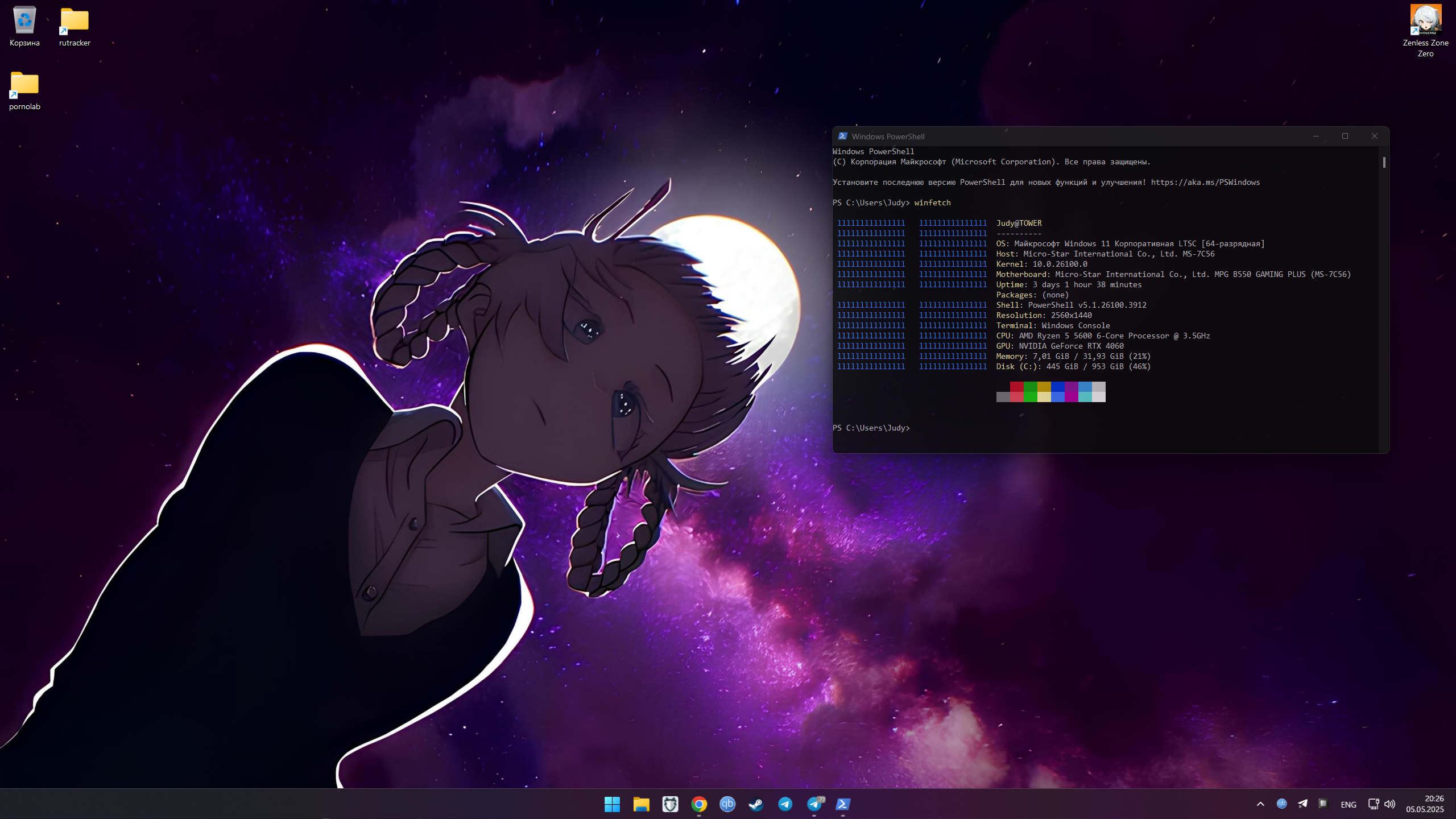Click the '(C) Корпорация Майкрософт' copyright line
This screenshot has width=1456, height=819.
(x=992, y=162)
